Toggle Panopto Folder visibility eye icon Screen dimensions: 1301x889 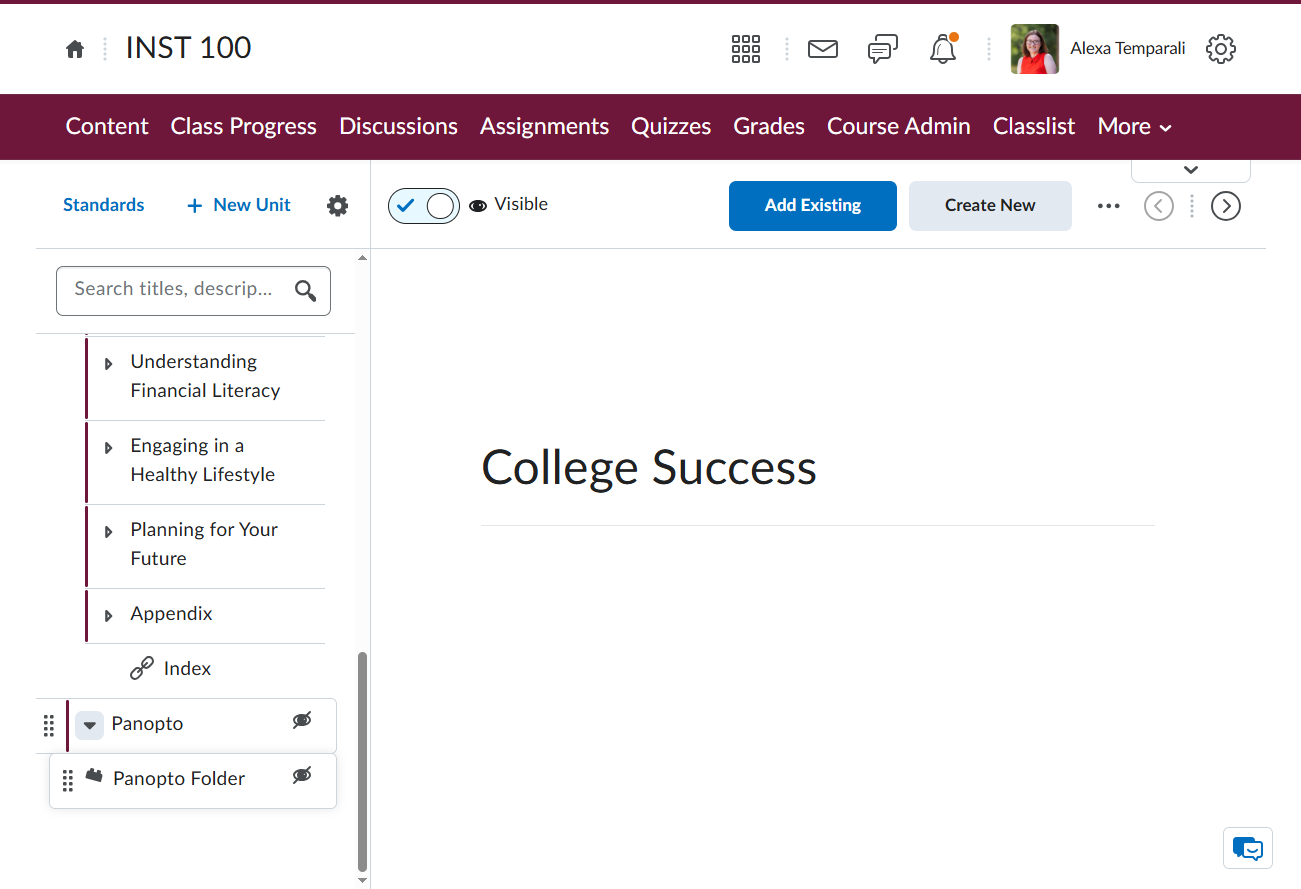click(302, 775)
